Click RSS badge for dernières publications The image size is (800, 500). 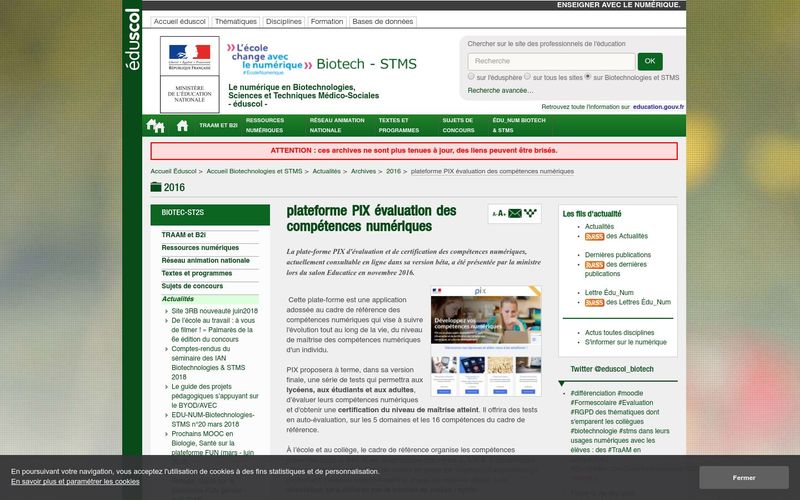(x=594, y=265)
